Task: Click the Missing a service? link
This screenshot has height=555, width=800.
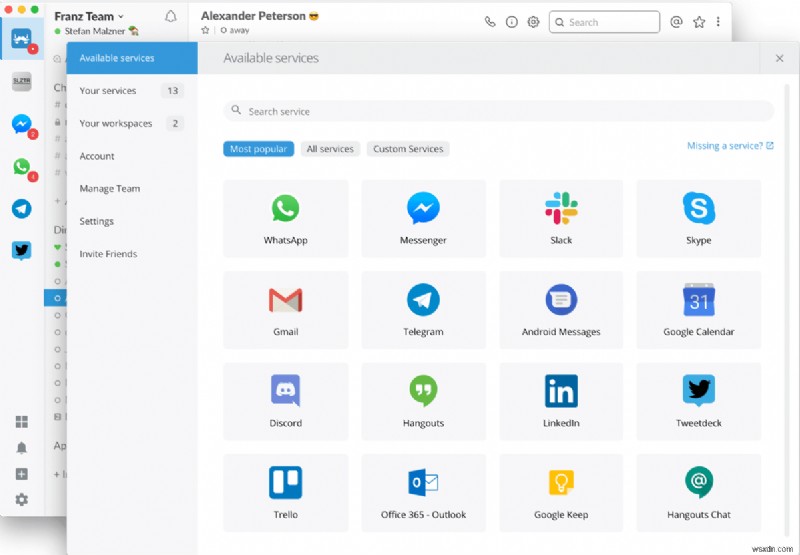Action: coord(730,146)
